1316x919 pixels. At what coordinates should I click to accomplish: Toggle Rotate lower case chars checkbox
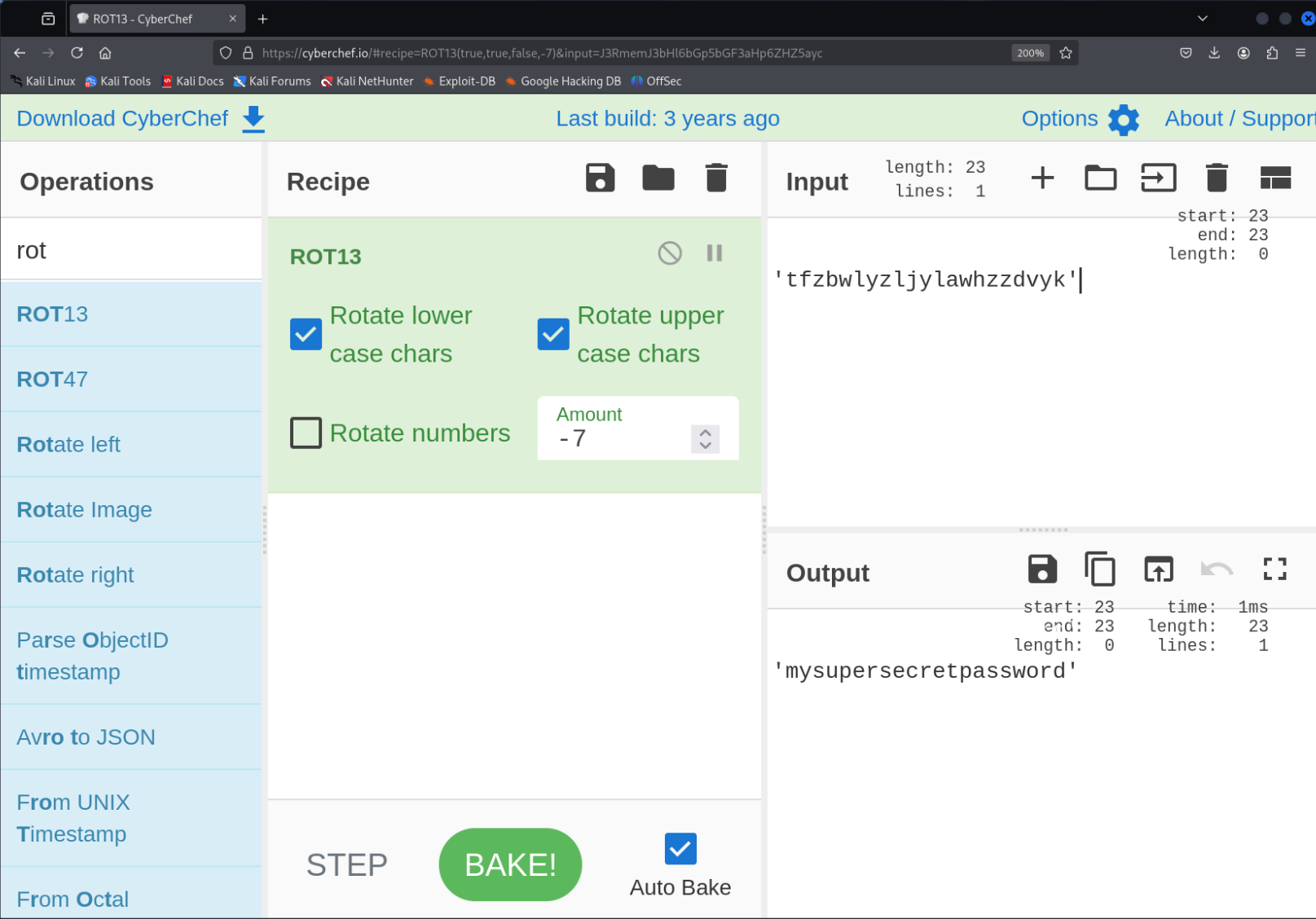click(x=306, y=334)
